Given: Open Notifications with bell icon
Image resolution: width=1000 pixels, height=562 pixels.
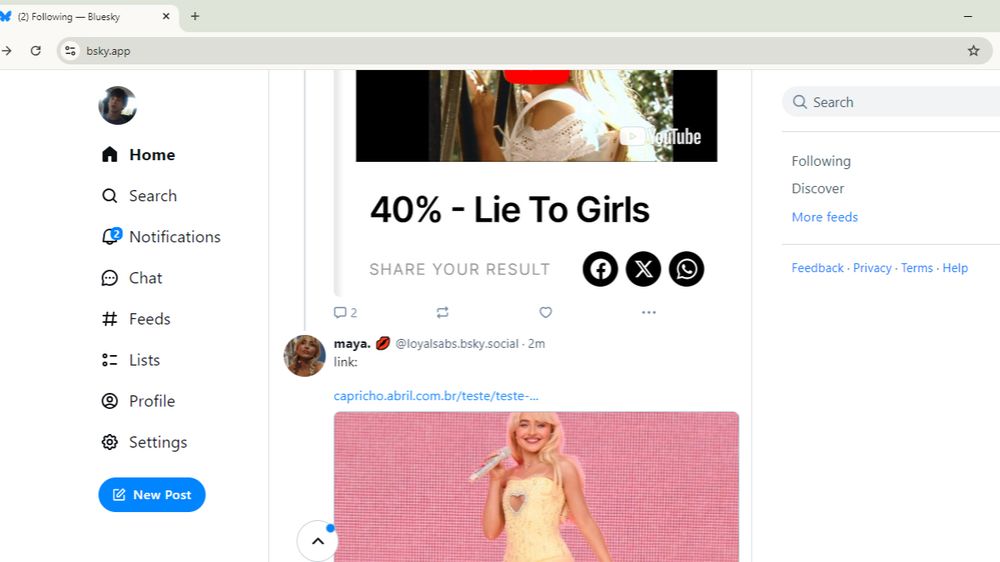Looking at the screenshot, I should point(161,237).
